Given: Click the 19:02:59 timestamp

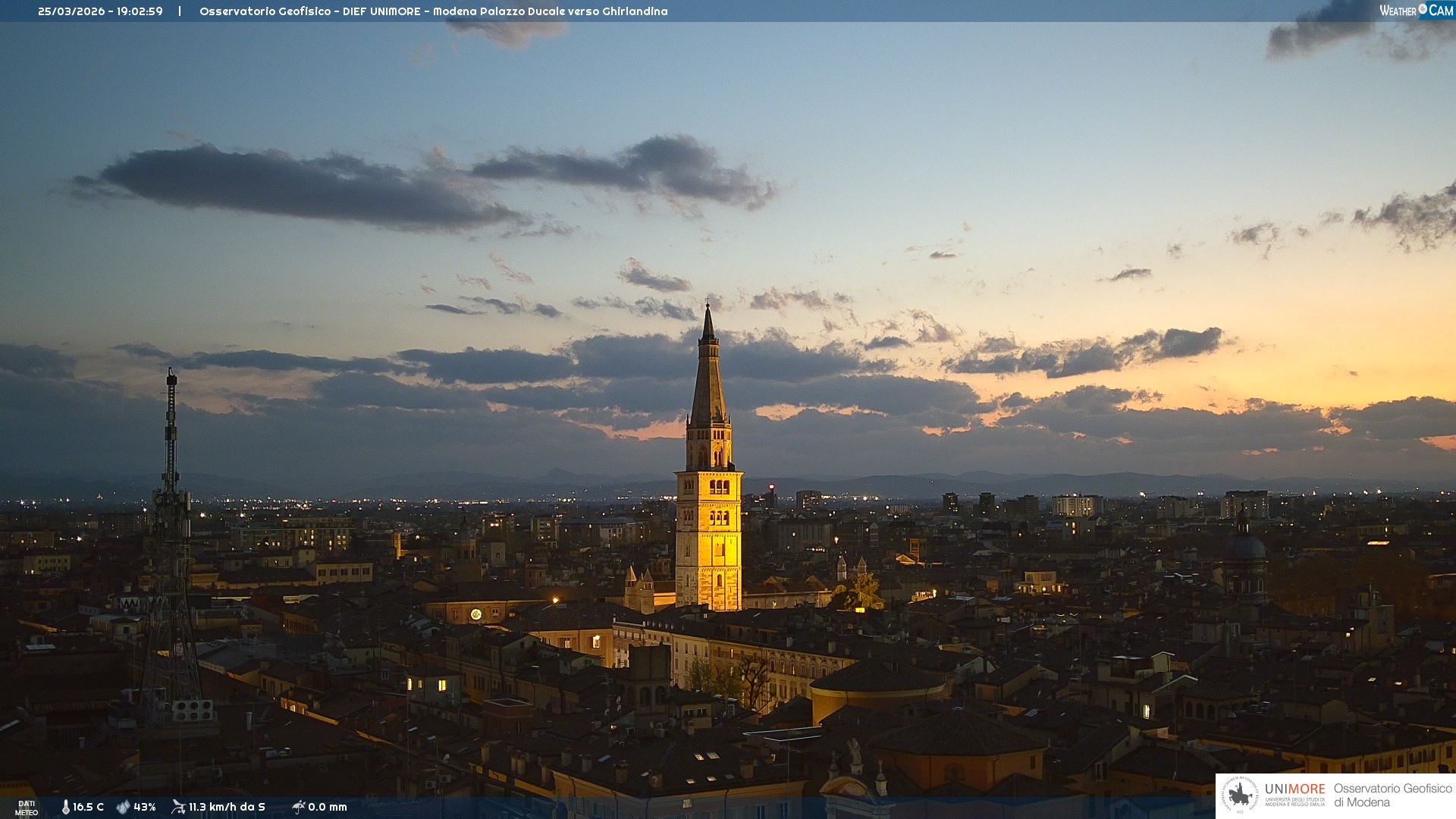Looking at the screenshot, I should (x=140, y=11).
